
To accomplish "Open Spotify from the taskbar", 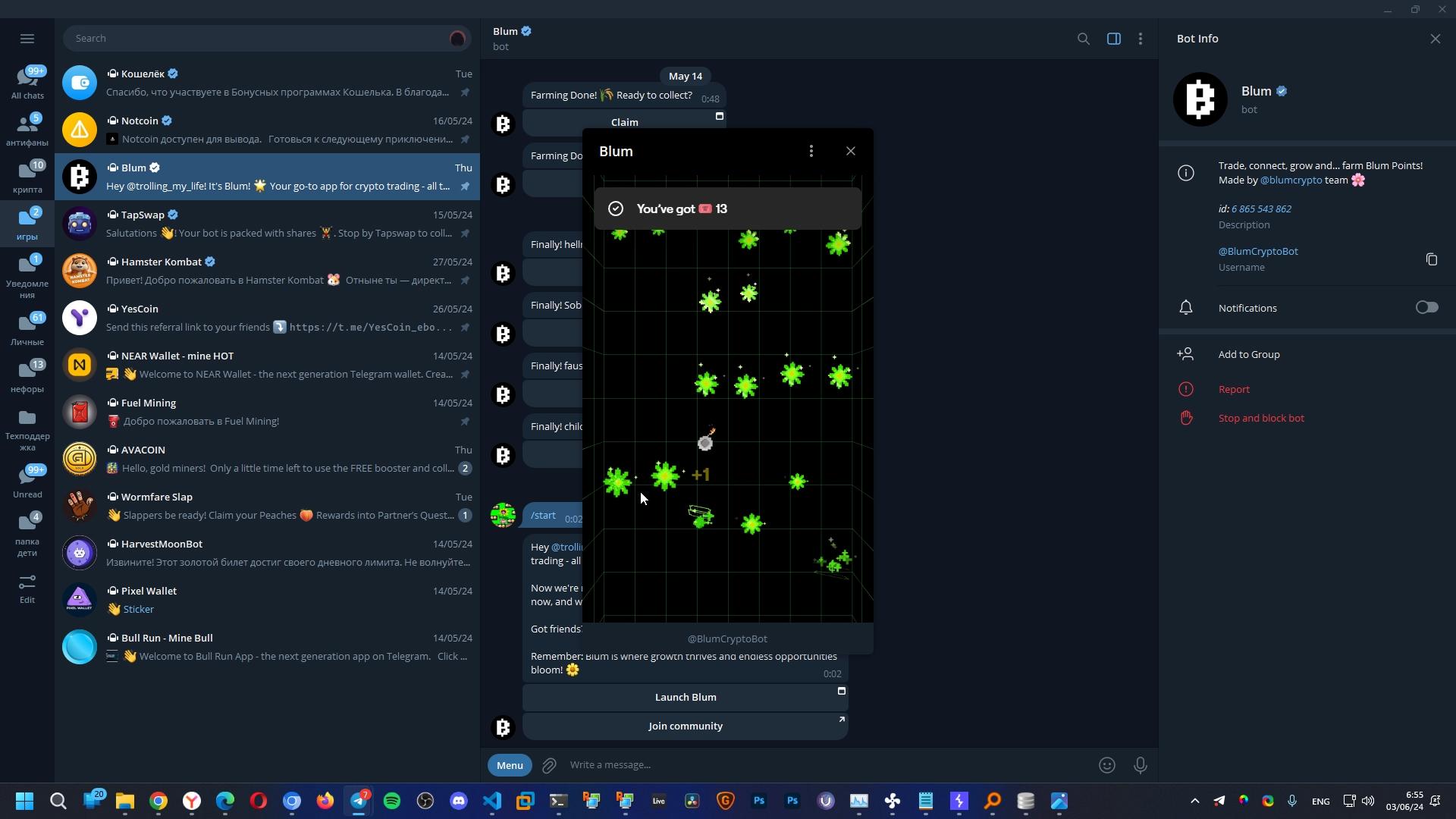I will pos(392,801).
